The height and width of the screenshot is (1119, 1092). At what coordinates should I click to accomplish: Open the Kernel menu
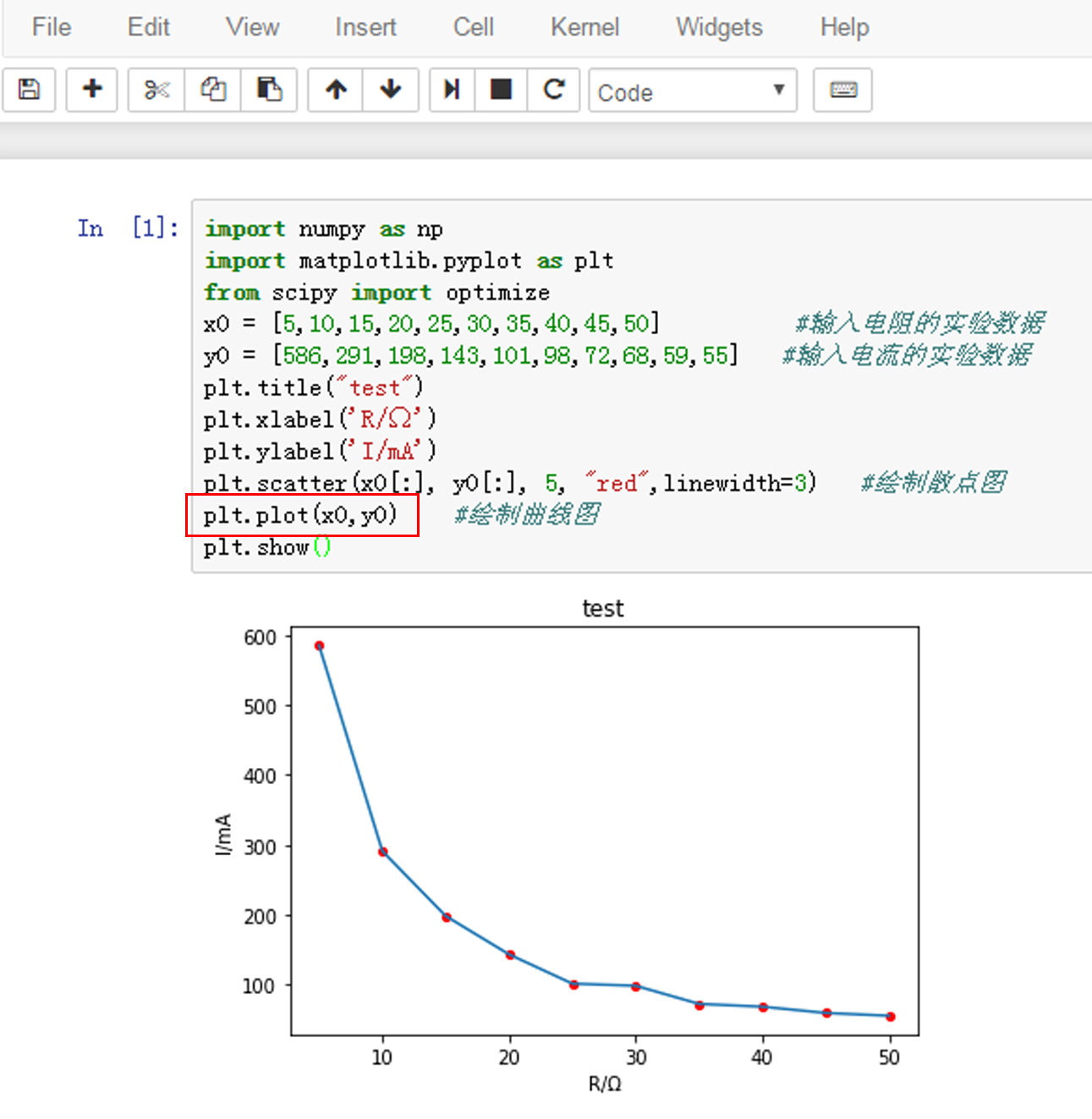click(585, 27)
